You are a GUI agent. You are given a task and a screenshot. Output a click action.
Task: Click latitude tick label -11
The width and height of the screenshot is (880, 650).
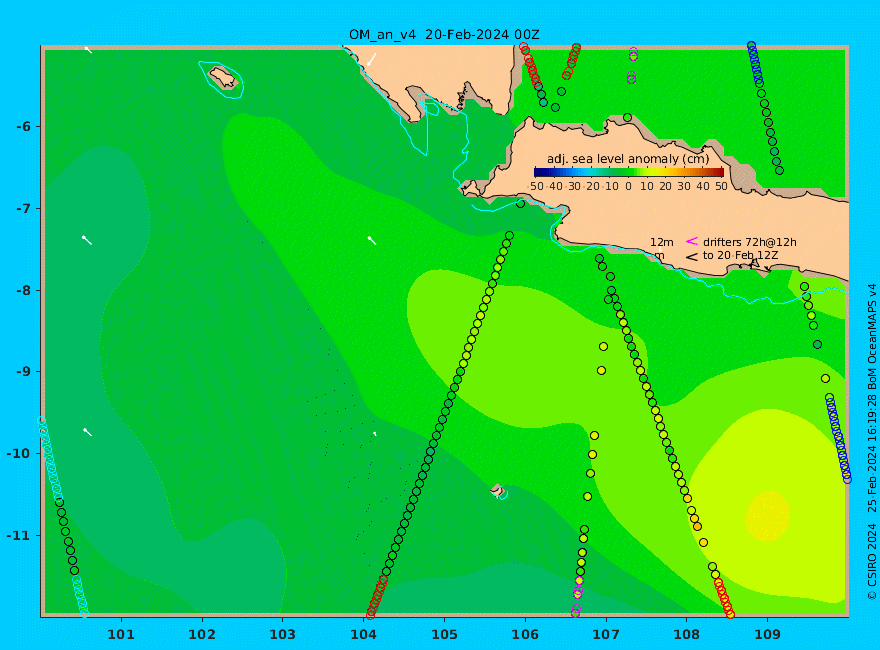20,535
